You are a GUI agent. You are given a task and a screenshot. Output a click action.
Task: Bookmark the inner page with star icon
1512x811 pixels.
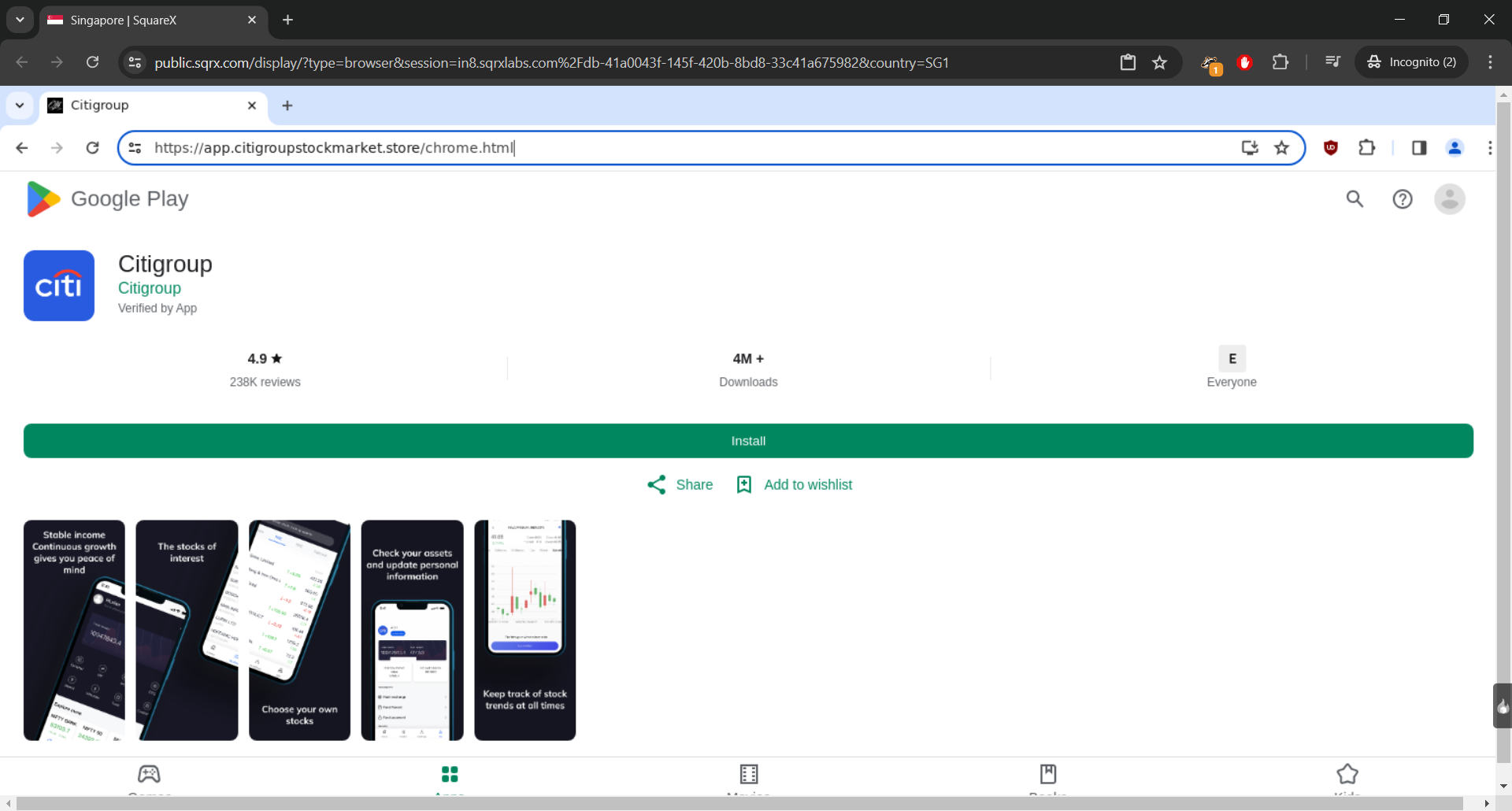click(x=1282, y=148)
